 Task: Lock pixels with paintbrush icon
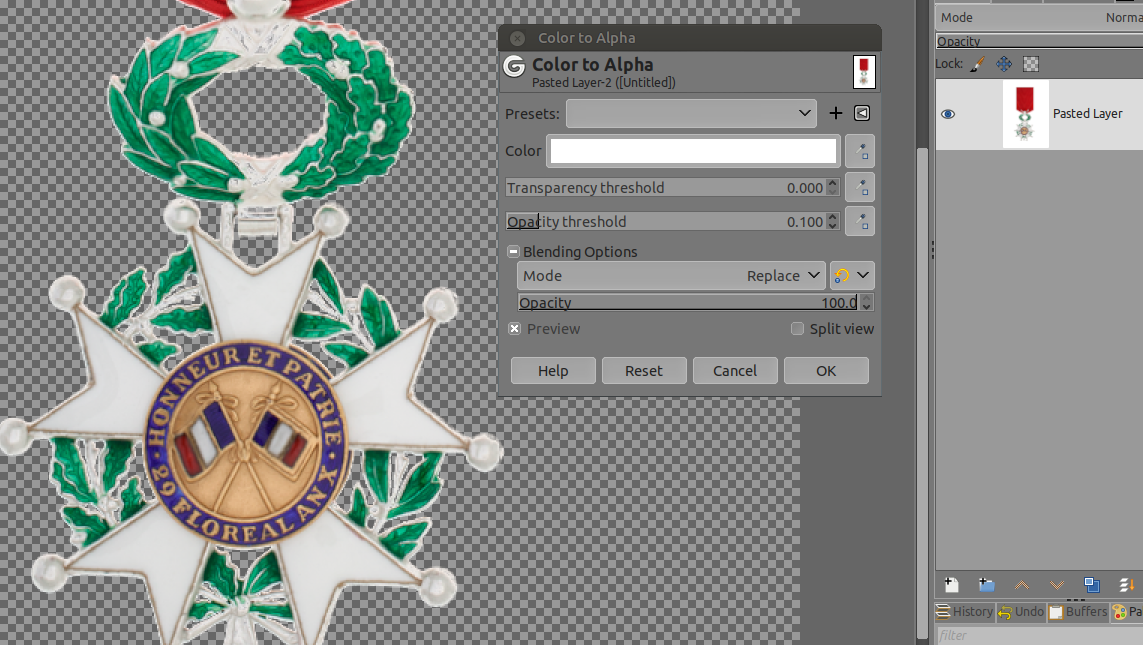pyautogui.click(x=978, y=64)
